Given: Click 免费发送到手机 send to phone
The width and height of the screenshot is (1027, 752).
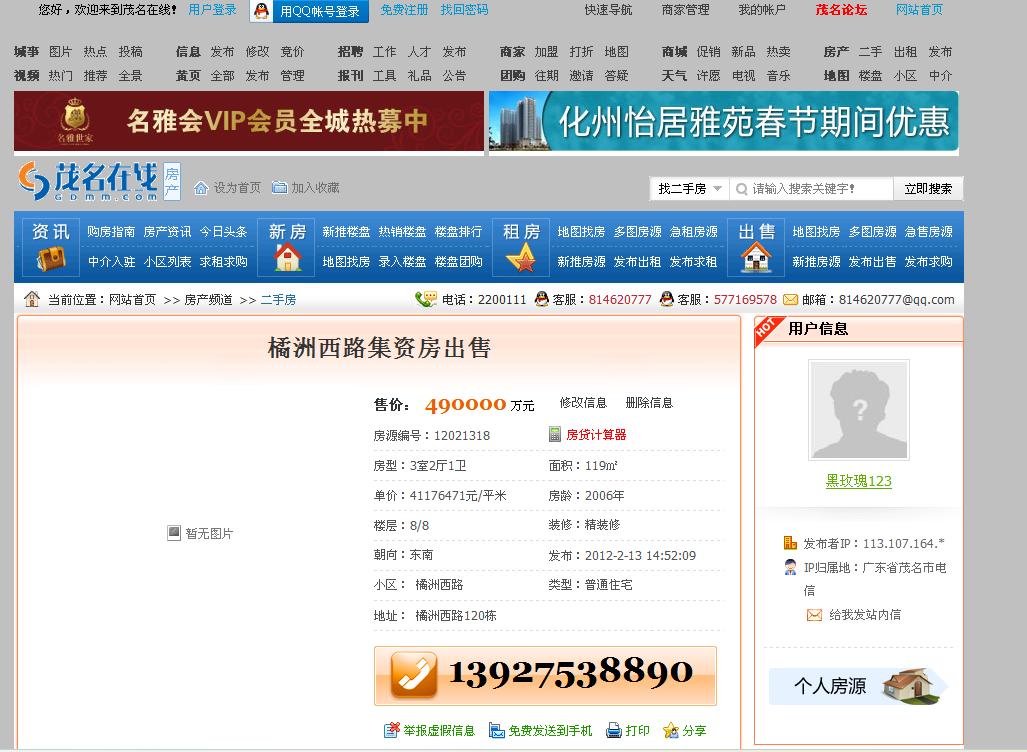Looking at the screenshot, I should [549, 731].
